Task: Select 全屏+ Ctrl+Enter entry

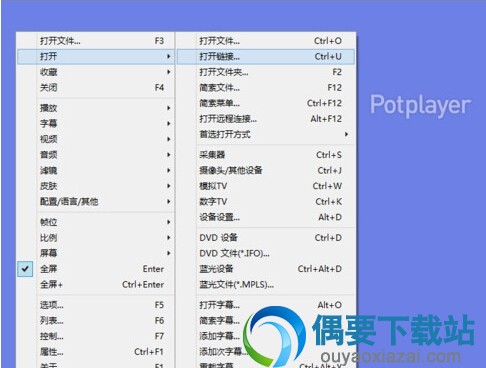Action: [x=95, y=285]
